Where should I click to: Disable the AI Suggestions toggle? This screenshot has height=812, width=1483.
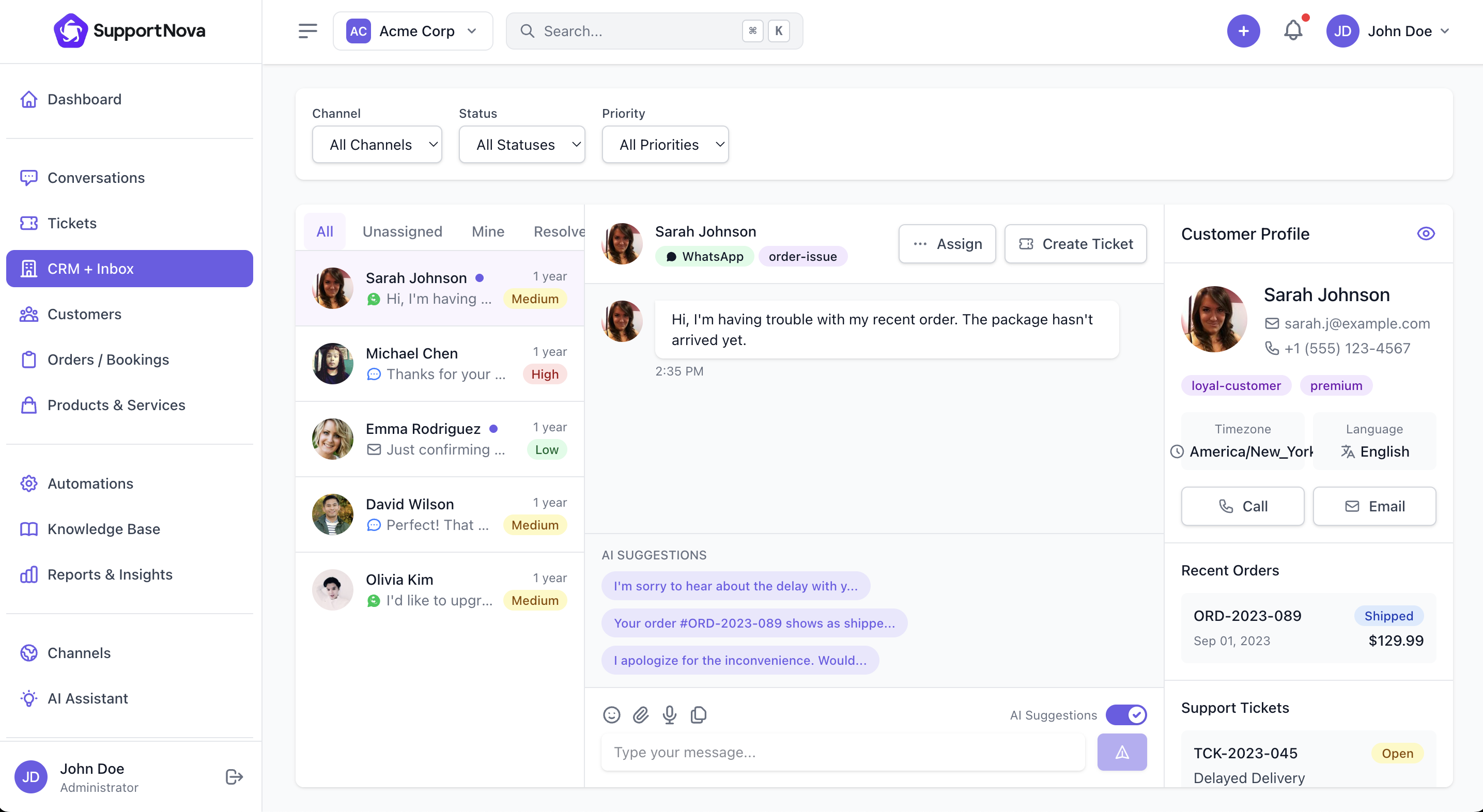[x=1126, y=715]
